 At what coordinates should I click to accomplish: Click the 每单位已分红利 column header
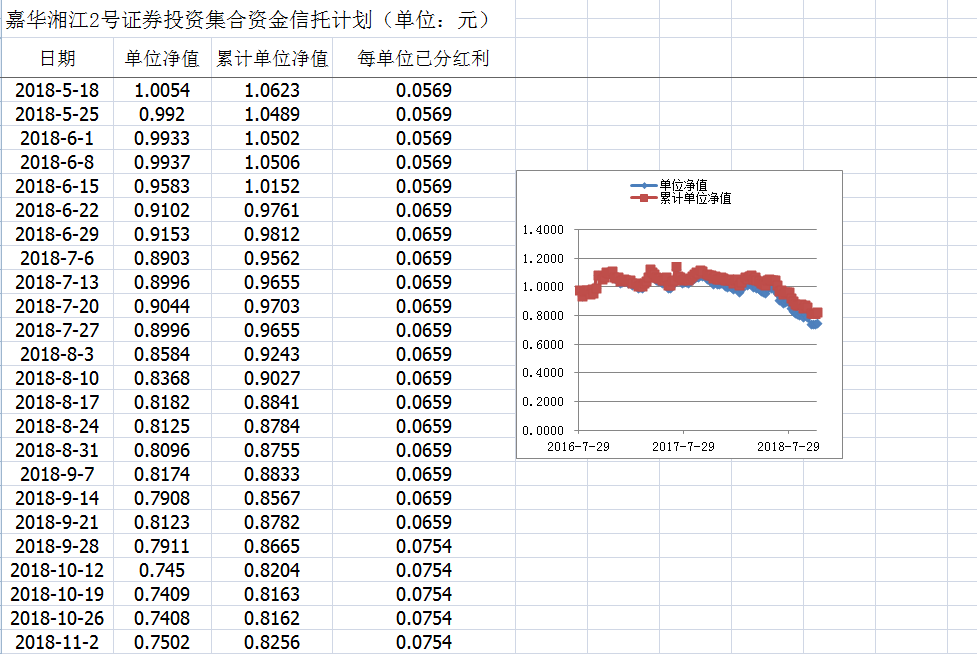[424, 59]
